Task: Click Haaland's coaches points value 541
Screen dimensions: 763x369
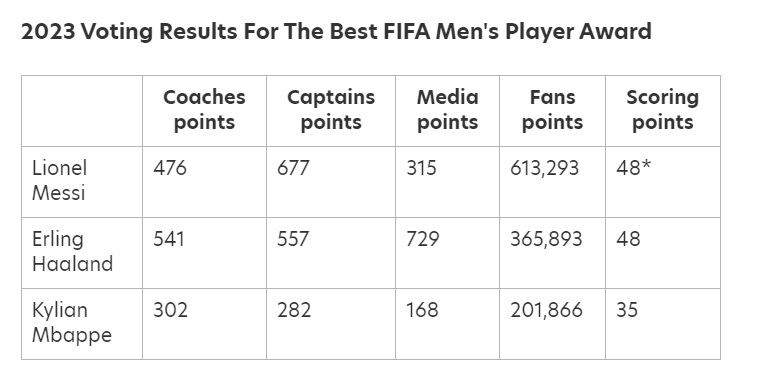Action: pos(169,240)
